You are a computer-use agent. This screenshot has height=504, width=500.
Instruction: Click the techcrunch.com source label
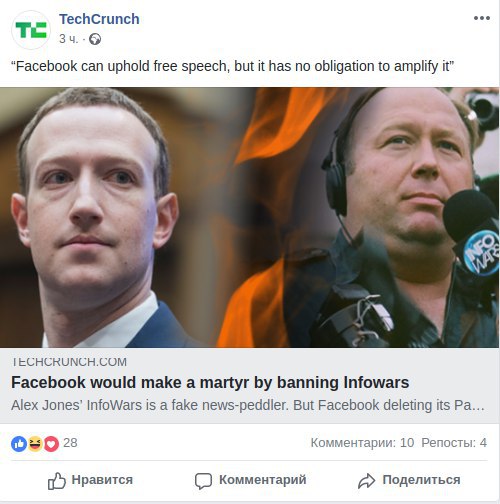click(69, 362)
